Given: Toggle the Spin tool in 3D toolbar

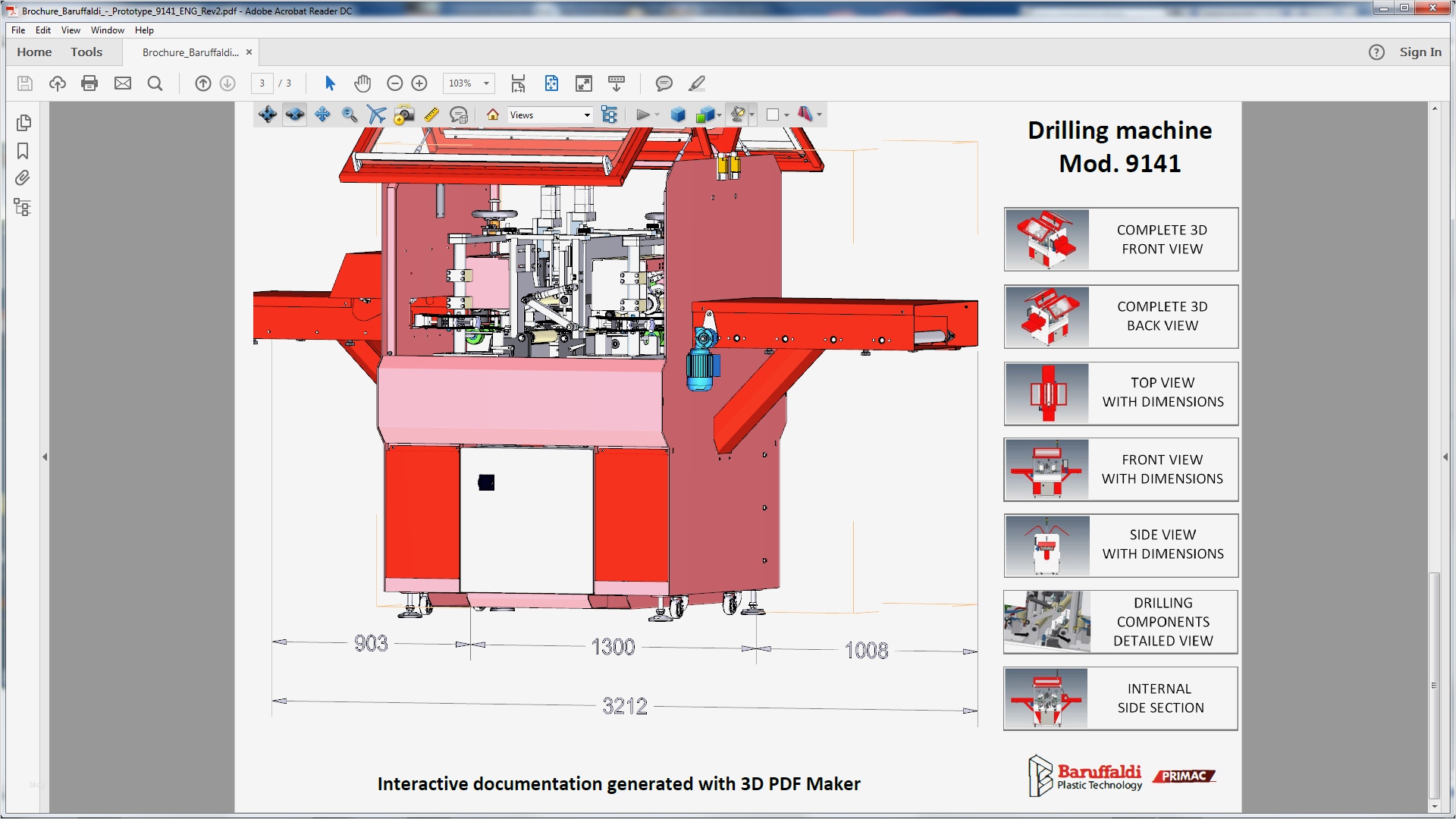Looking at the screenshot, I should 294,115.
